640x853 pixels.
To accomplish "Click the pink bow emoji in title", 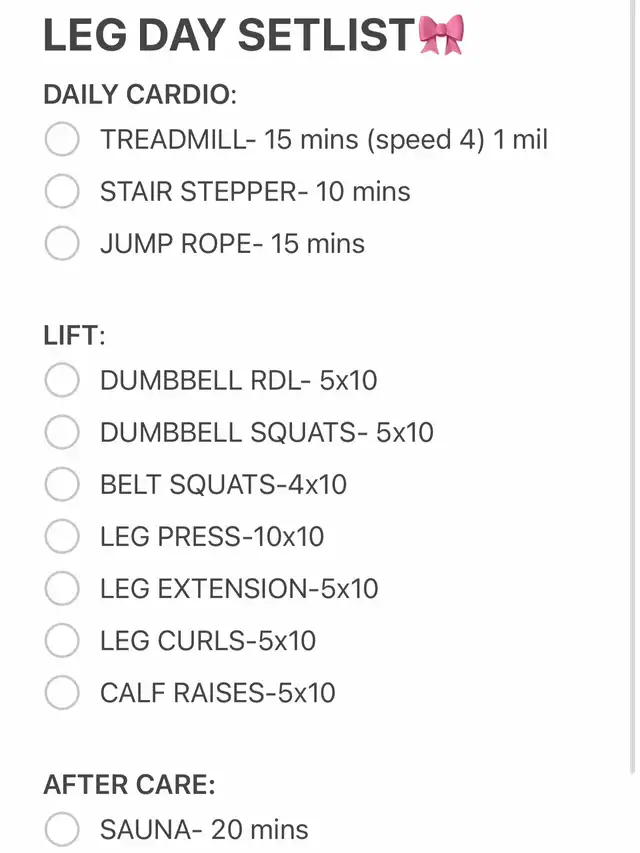I will 441,35.
